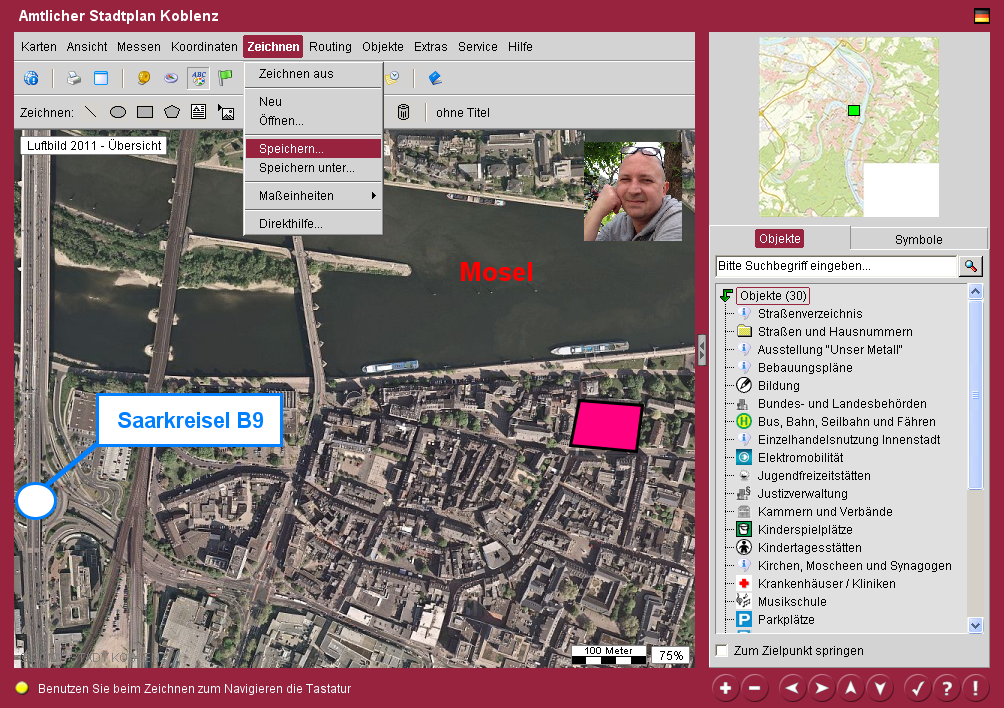Image resolution: width=1004 pixels, height=708 pixels.
Task: Click the search magnifier button
Action: click(x=970, y=266)
